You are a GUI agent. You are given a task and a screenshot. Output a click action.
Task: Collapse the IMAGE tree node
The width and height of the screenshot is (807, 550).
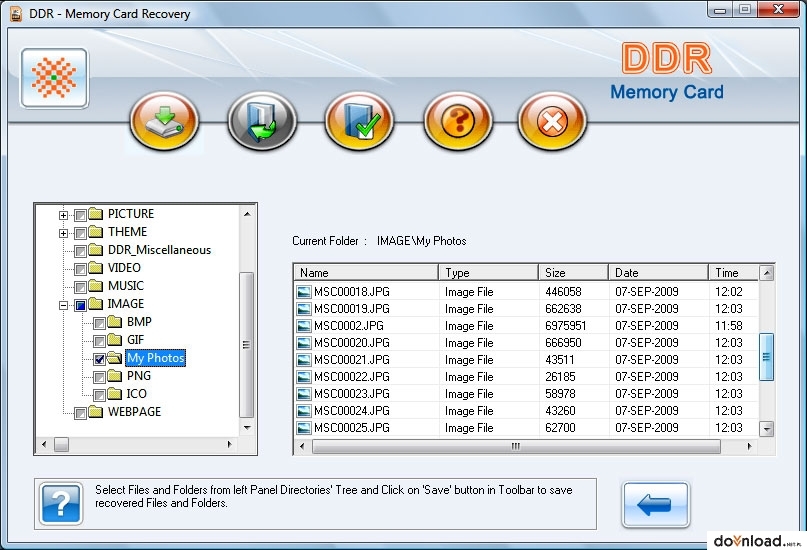(x=63, y=305)
